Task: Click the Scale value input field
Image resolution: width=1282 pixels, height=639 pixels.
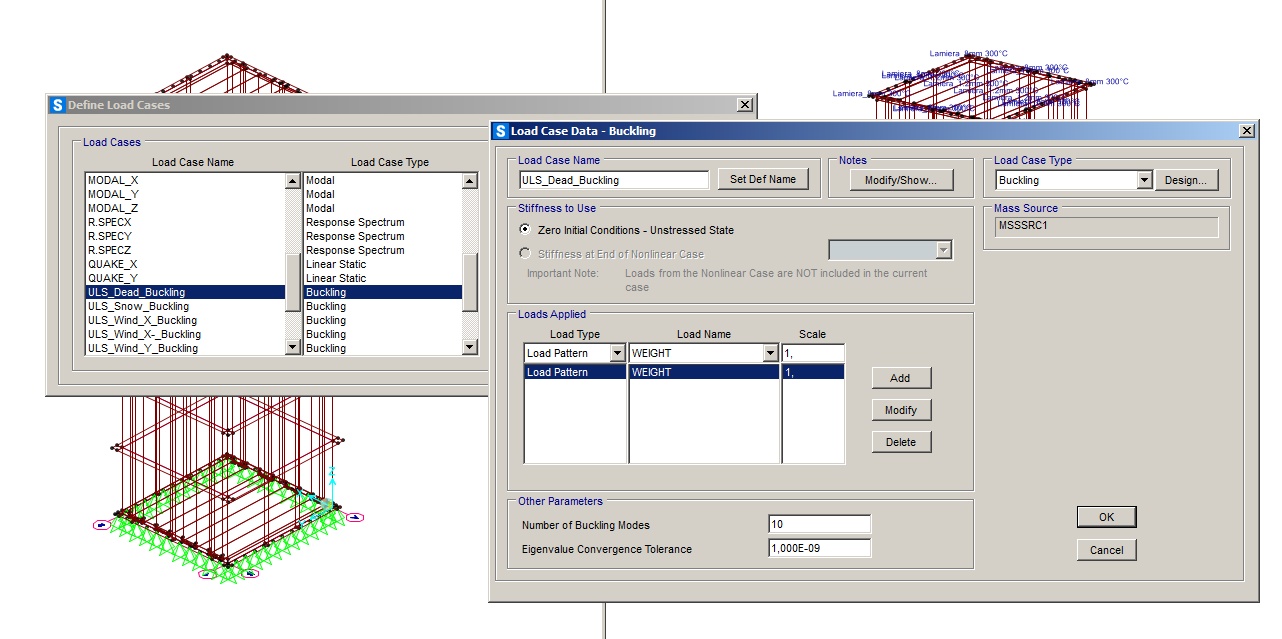Action: point(813,353)
